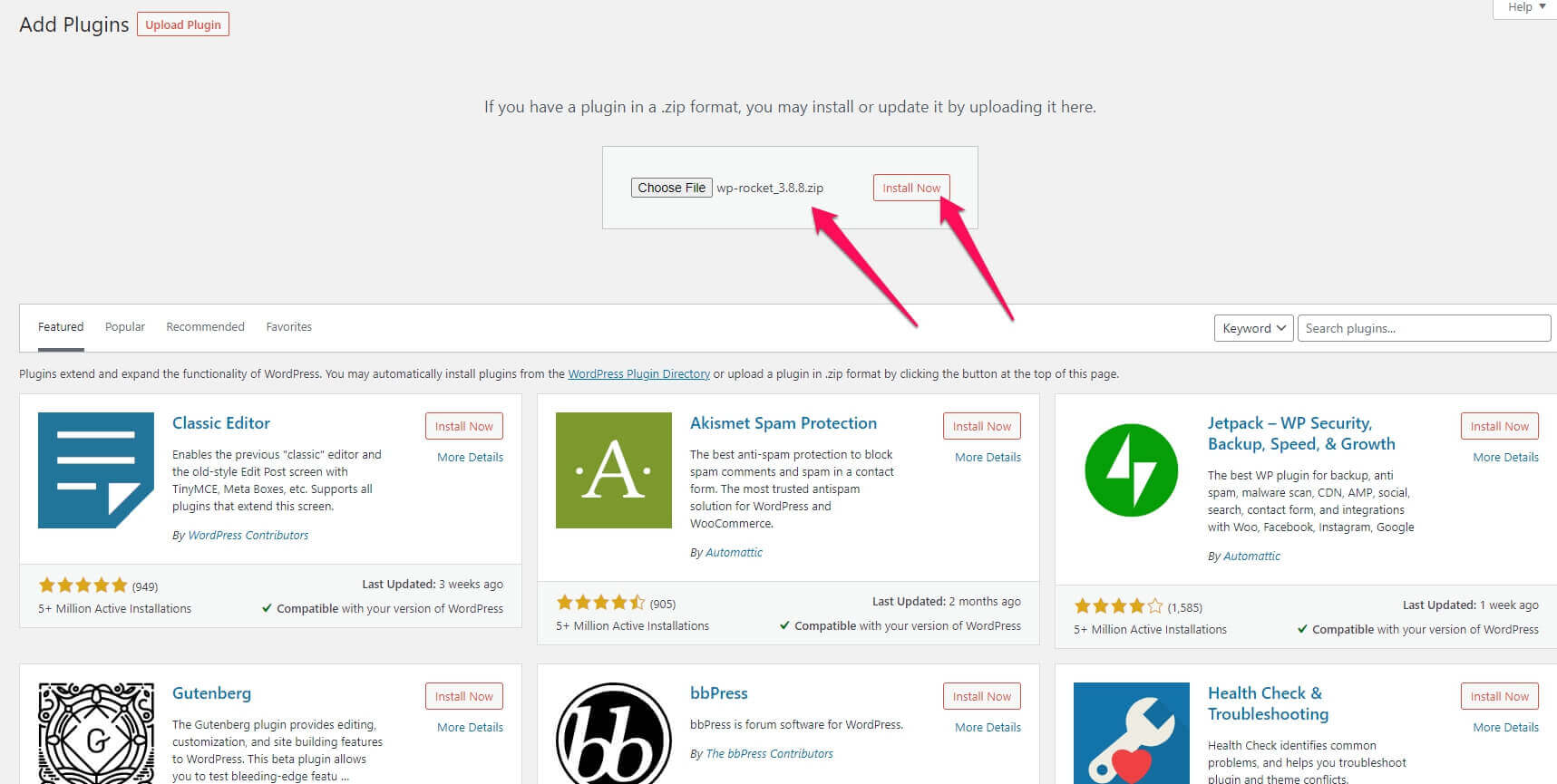Open the bbPress title link
1557x784 pixels.
click(x=719, y=693)
